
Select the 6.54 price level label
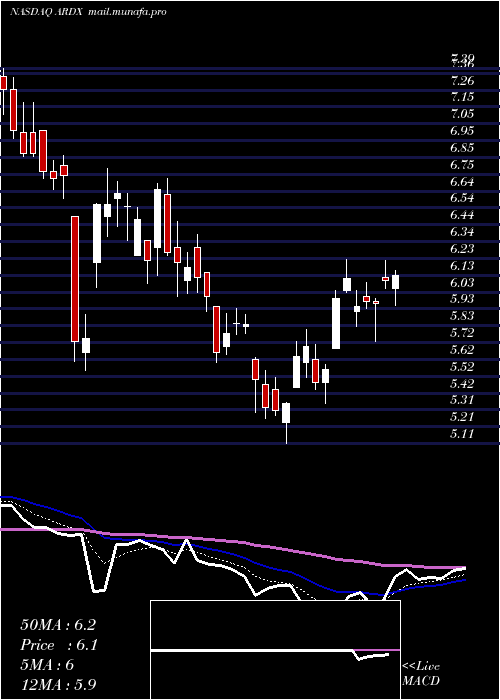(x=462, y=198)
